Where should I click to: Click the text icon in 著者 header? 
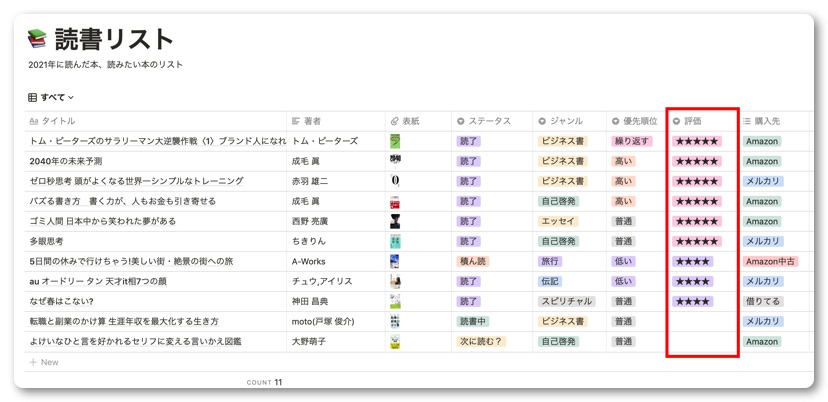coord(296,121)
